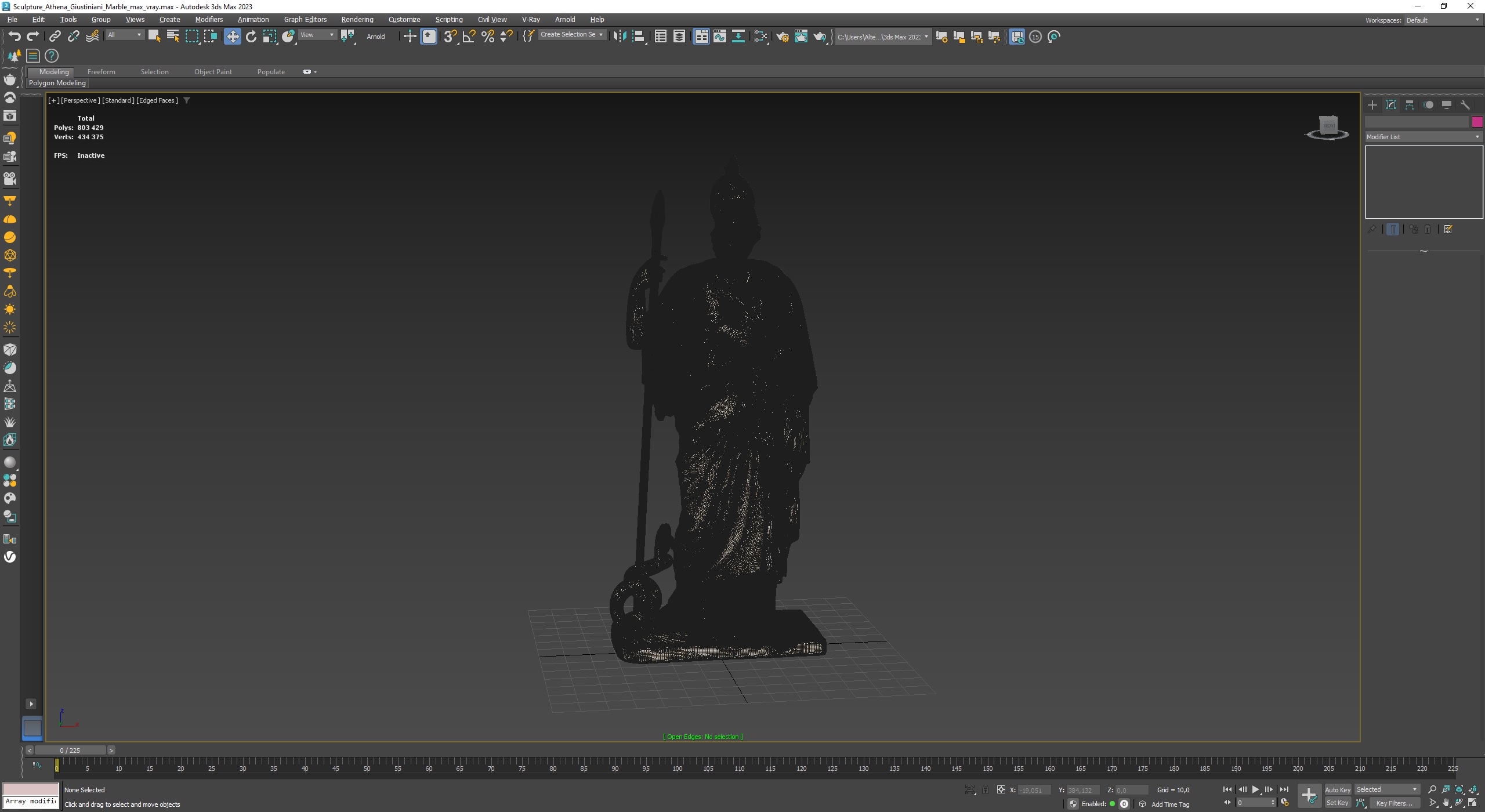This screenshot has width=1485, height=812.
Task: Open the project path dropdown
Action: [883, 37]
